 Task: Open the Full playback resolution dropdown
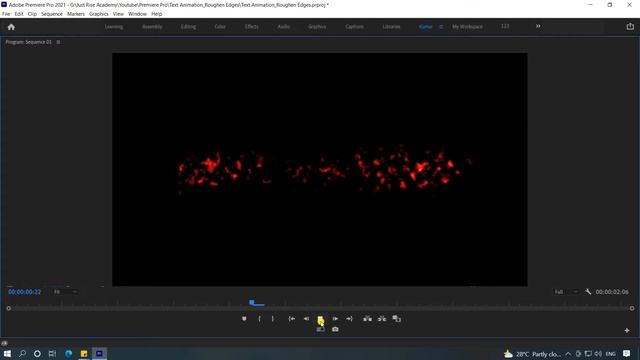567,292
